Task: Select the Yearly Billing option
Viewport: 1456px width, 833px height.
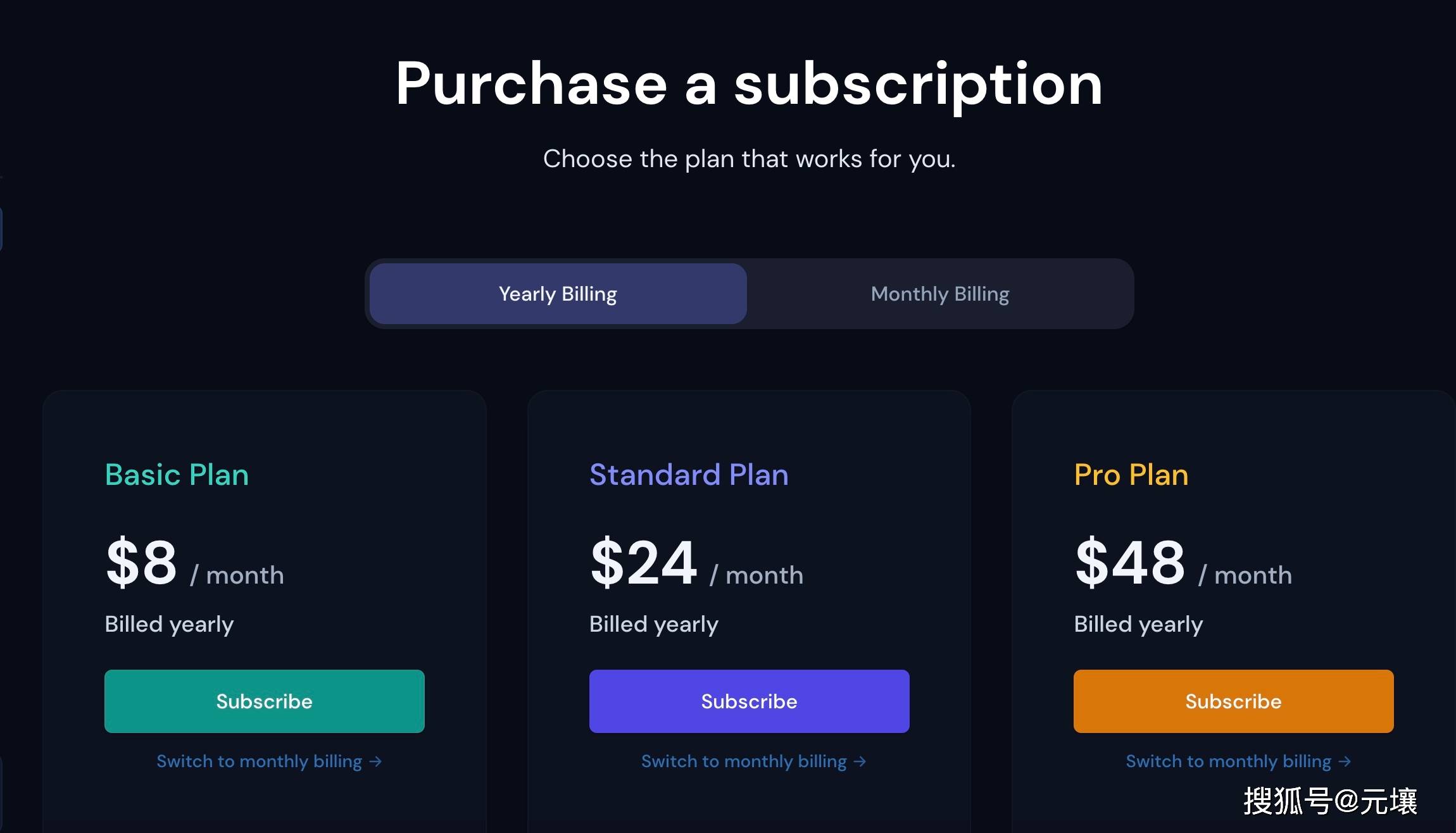Action: (558, 294)
